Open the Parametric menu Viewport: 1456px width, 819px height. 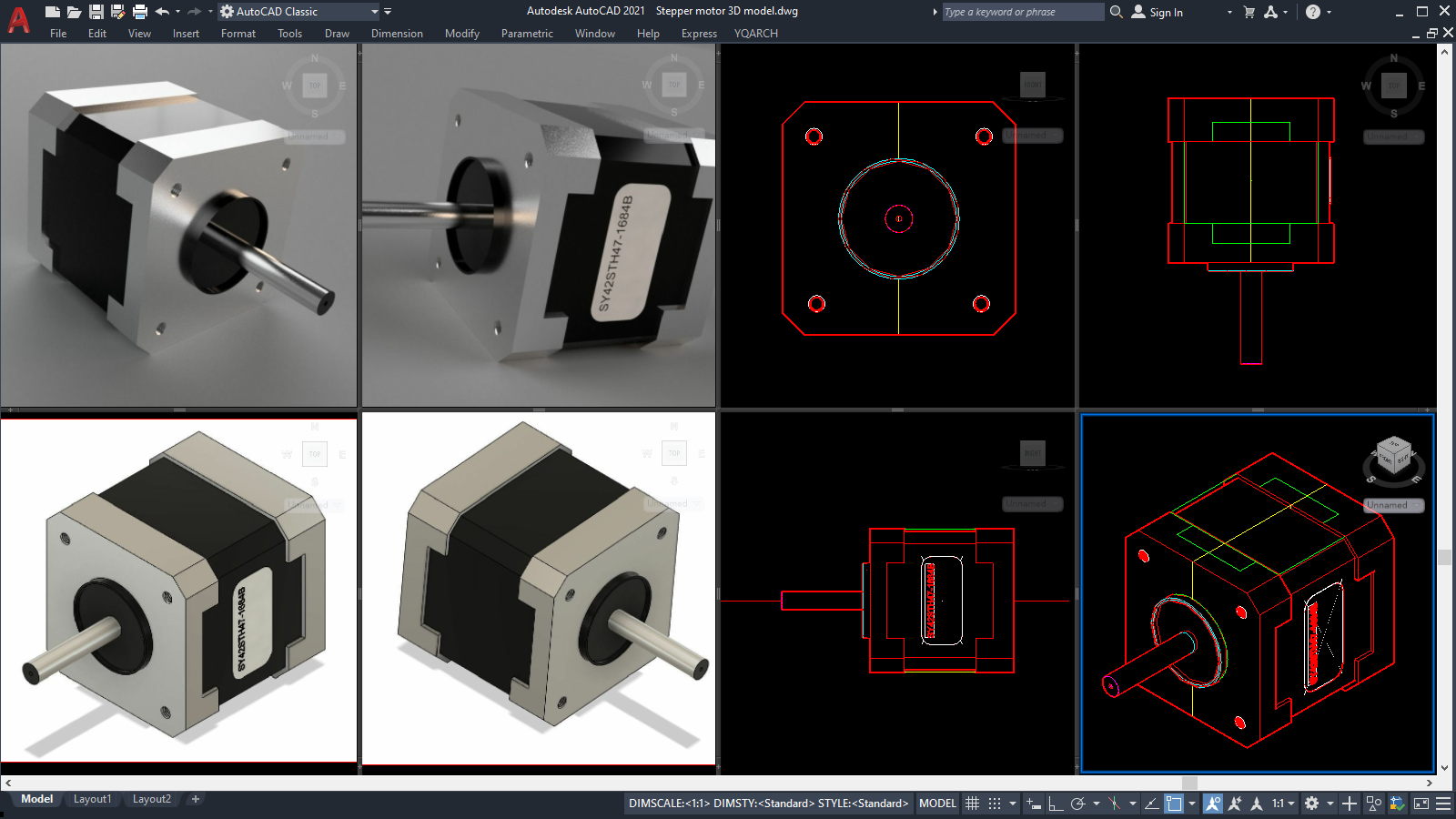point(527,34)
